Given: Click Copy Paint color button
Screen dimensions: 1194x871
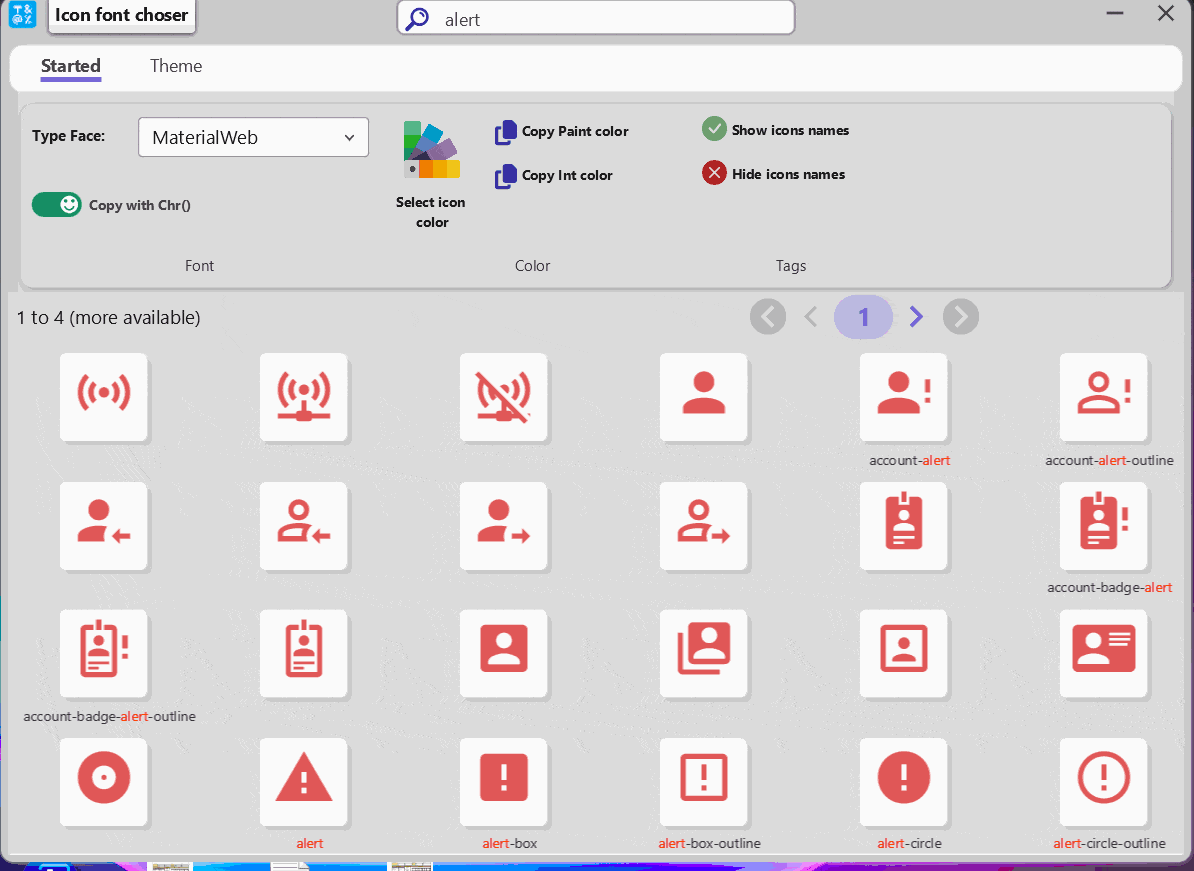Looking at the screenshot, I should [562, 132].
